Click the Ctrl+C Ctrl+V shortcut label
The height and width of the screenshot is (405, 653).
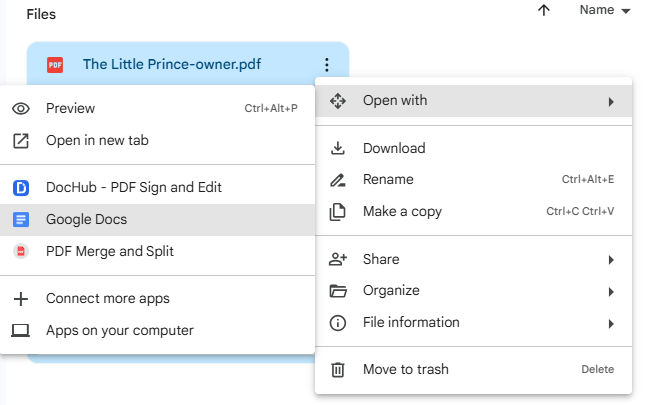(x=580, y=211)
